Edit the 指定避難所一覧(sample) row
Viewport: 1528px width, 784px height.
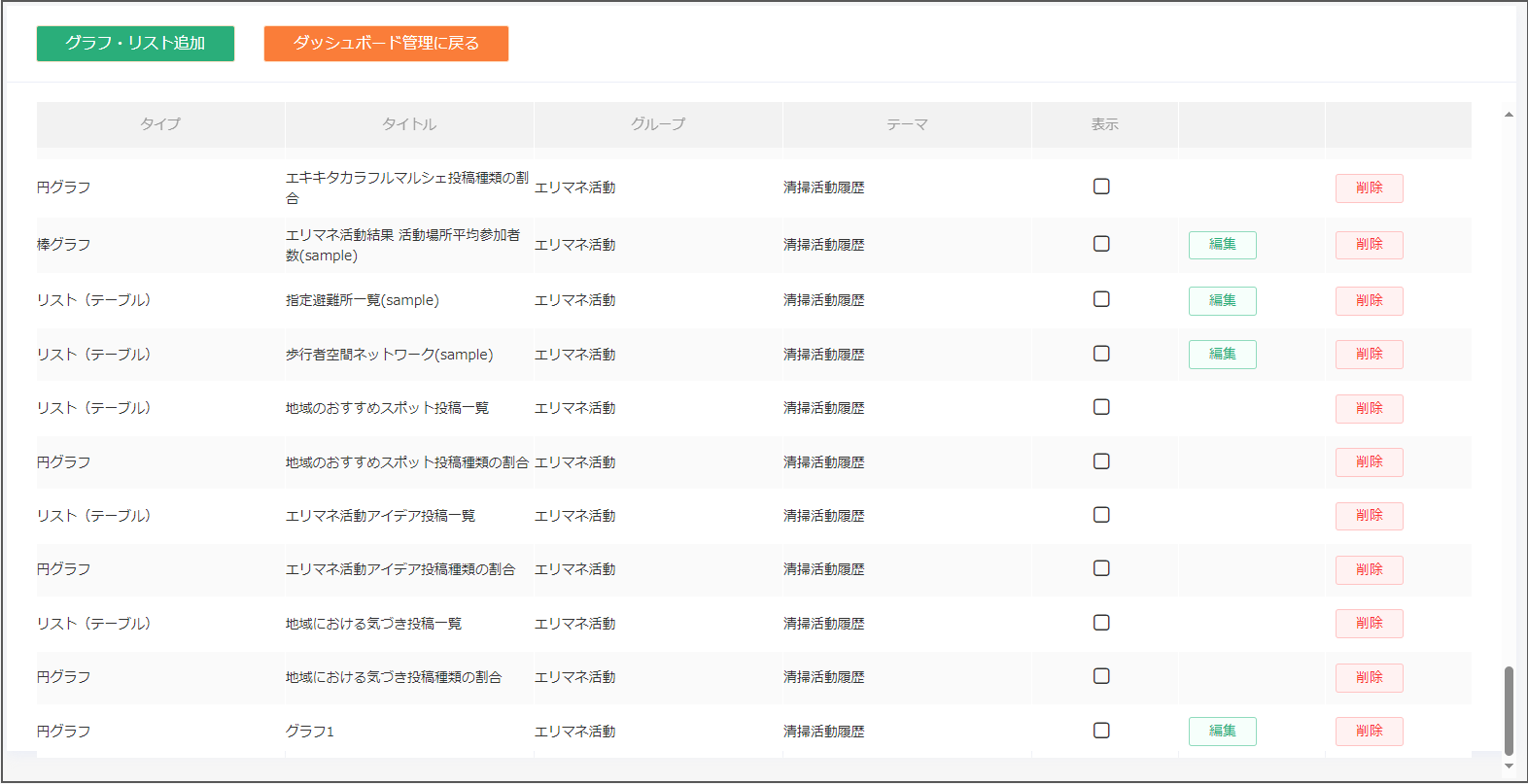click(1223, 301)
